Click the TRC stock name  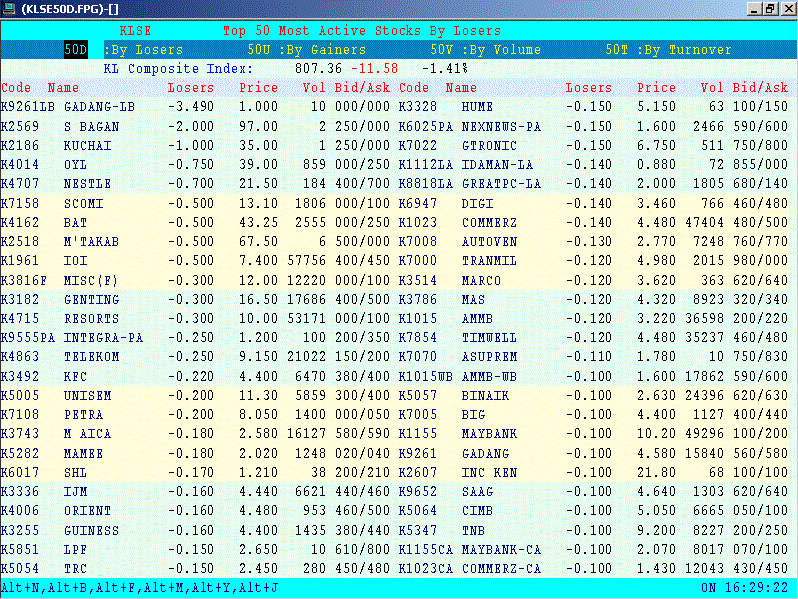[x=75, y=568]
